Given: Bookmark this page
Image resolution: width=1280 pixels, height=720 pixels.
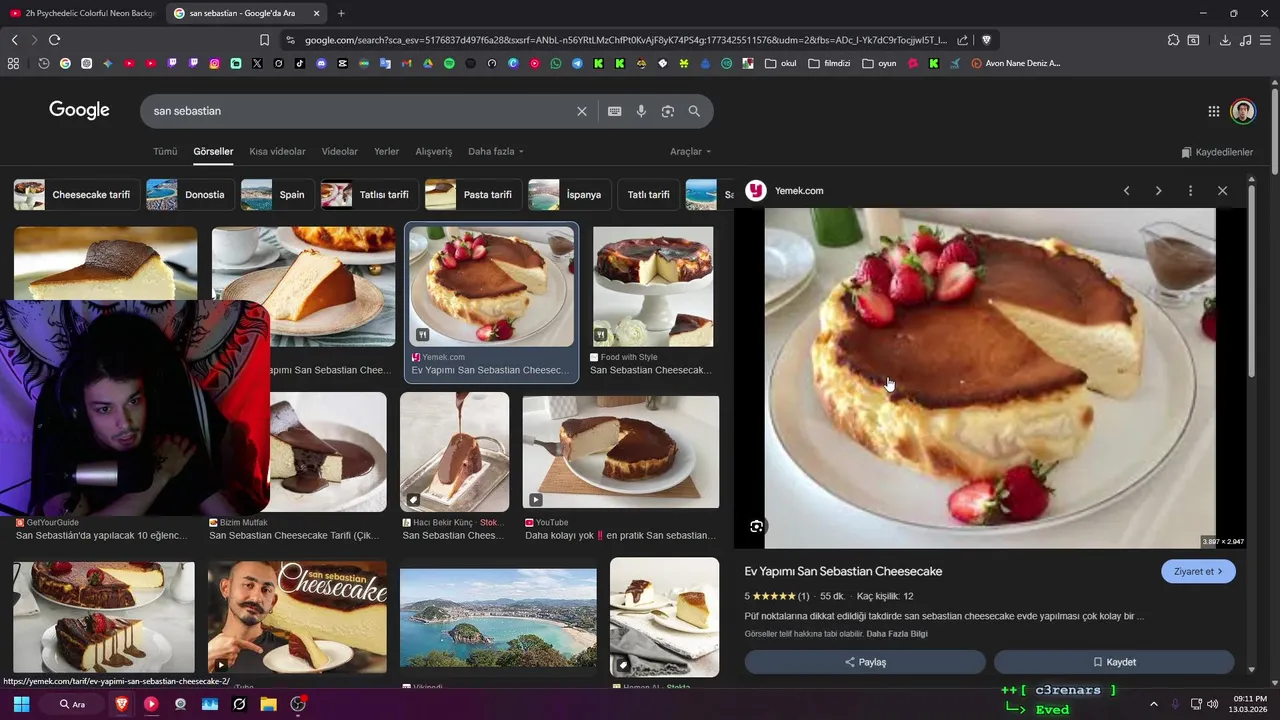Looking at the screenshot, I should coord(264,40).
